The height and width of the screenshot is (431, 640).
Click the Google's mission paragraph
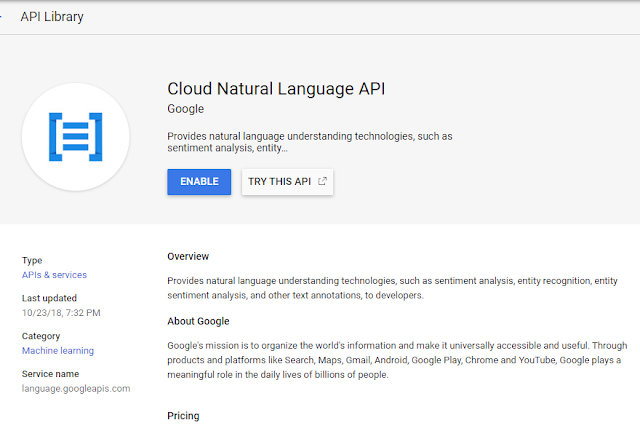(x=397, y=360)
